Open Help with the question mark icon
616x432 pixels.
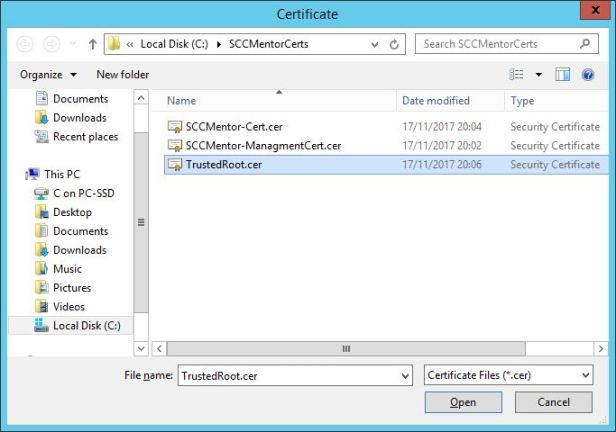pos(588,75)
